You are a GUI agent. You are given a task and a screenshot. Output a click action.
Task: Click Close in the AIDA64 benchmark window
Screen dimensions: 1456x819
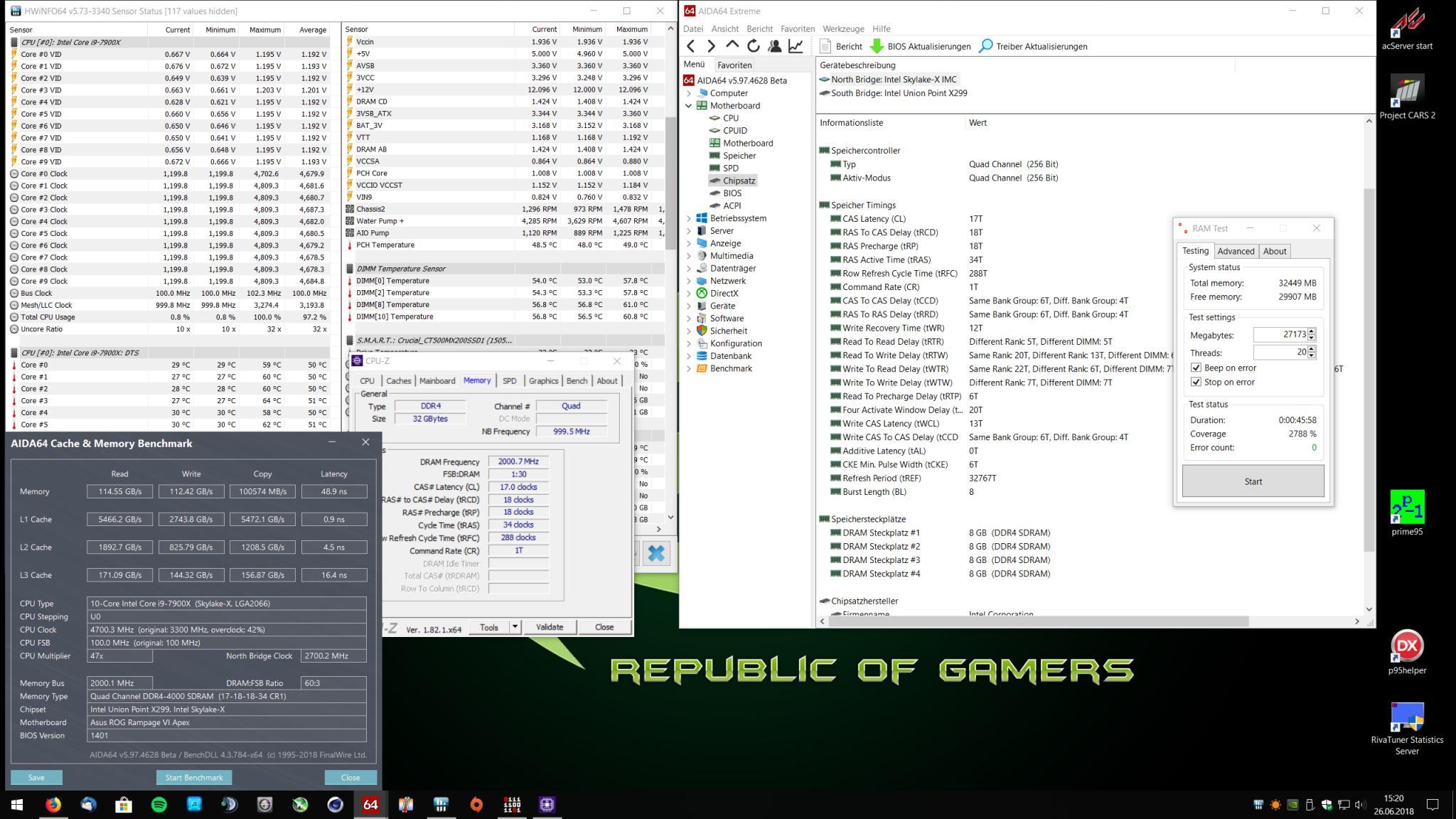point(350,777)
